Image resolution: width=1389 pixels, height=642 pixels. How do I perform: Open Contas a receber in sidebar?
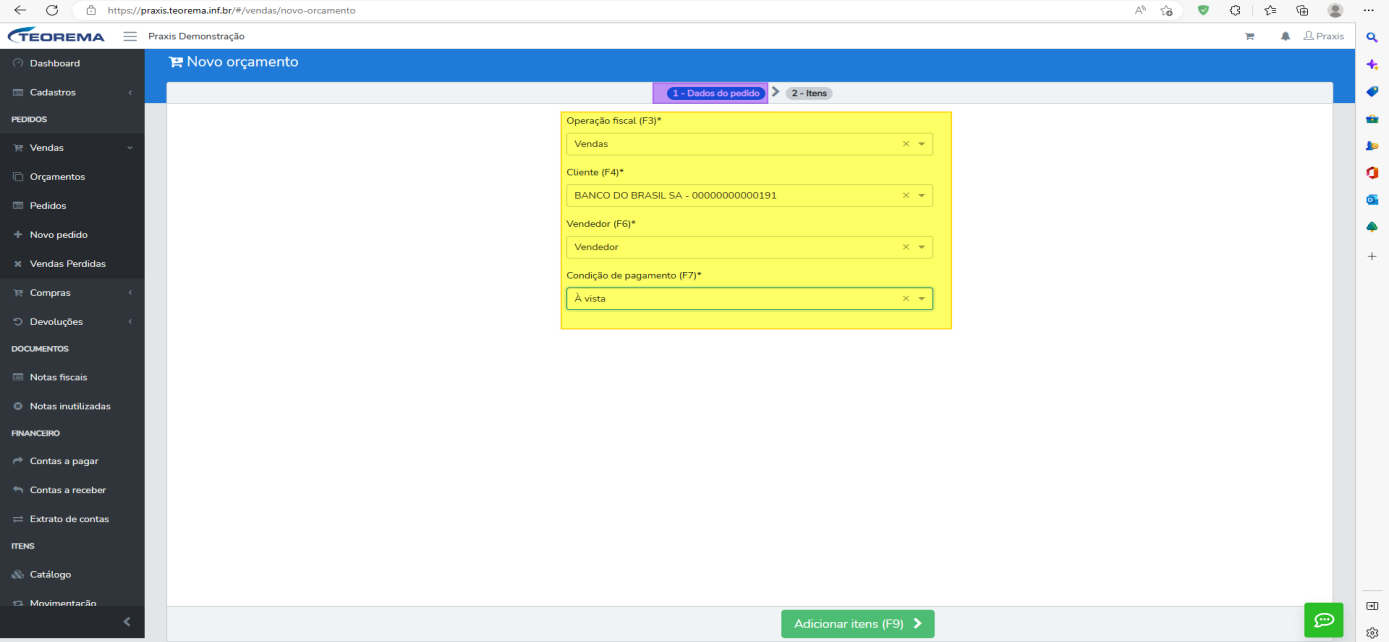coord(72,490)
